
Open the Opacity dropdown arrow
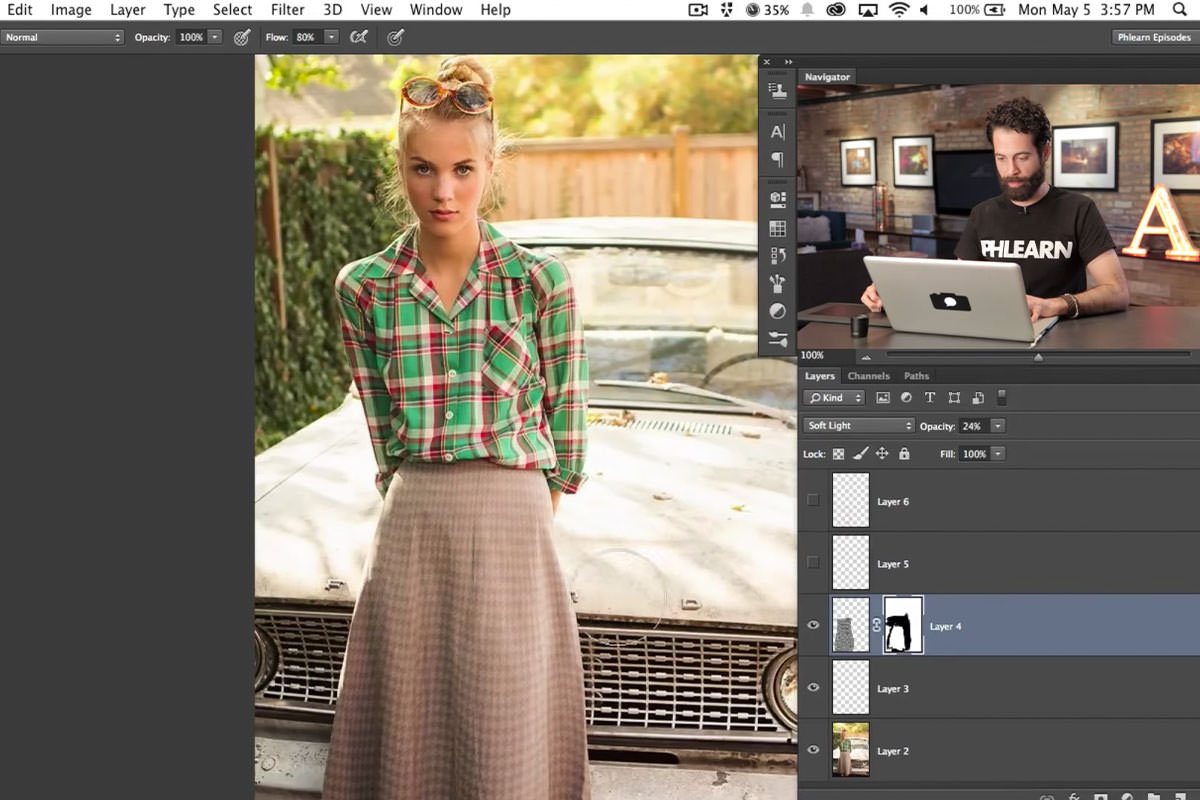coord(997,425)
